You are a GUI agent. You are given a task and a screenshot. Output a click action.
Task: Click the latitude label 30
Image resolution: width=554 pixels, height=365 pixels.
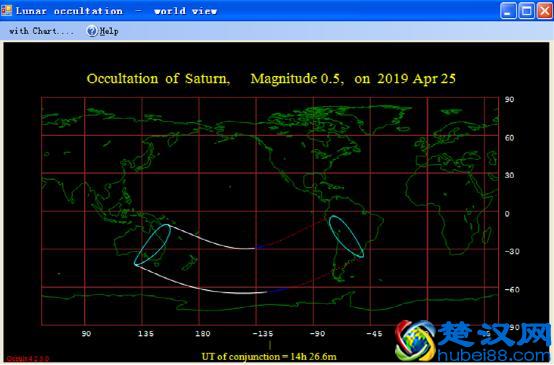tap(509, 175)
